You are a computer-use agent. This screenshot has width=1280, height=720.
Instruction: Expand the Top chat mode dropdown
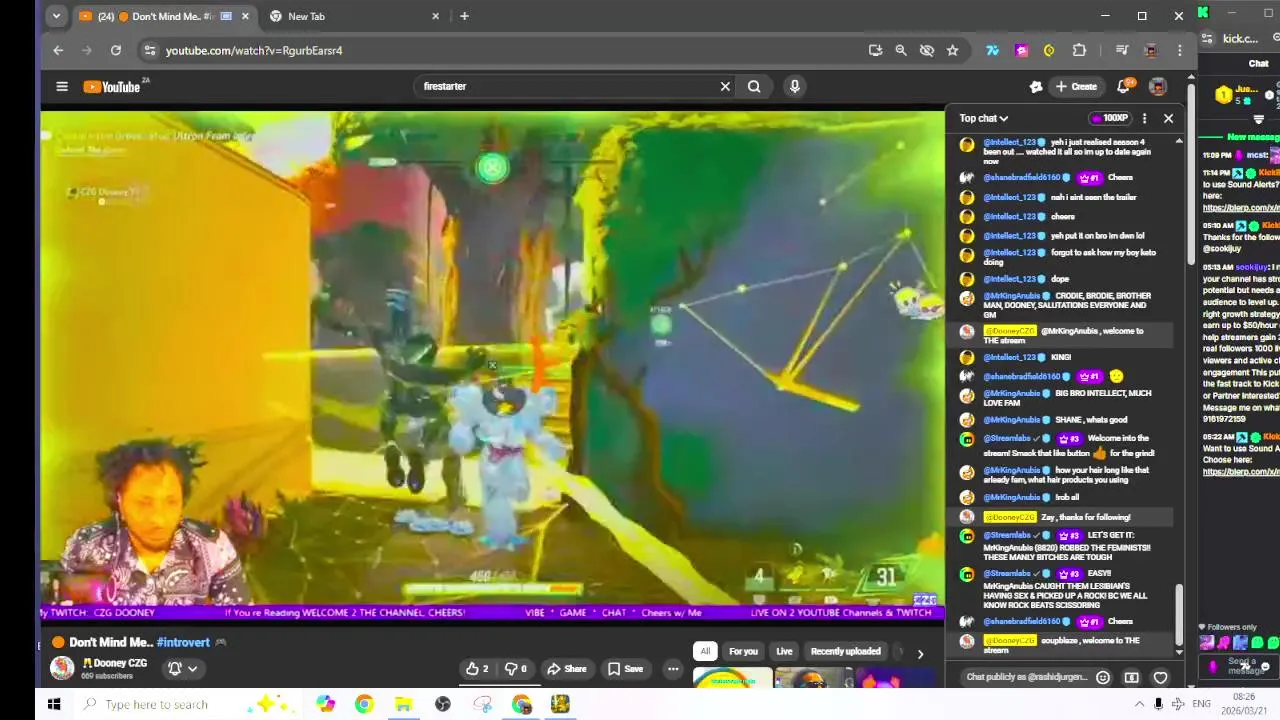pyautogui.click(x=984, y=118)
